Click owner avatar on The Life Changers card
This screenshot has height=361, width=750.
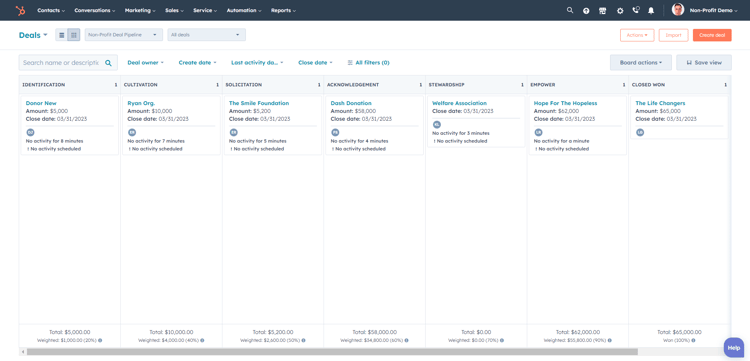coord(640,132)
